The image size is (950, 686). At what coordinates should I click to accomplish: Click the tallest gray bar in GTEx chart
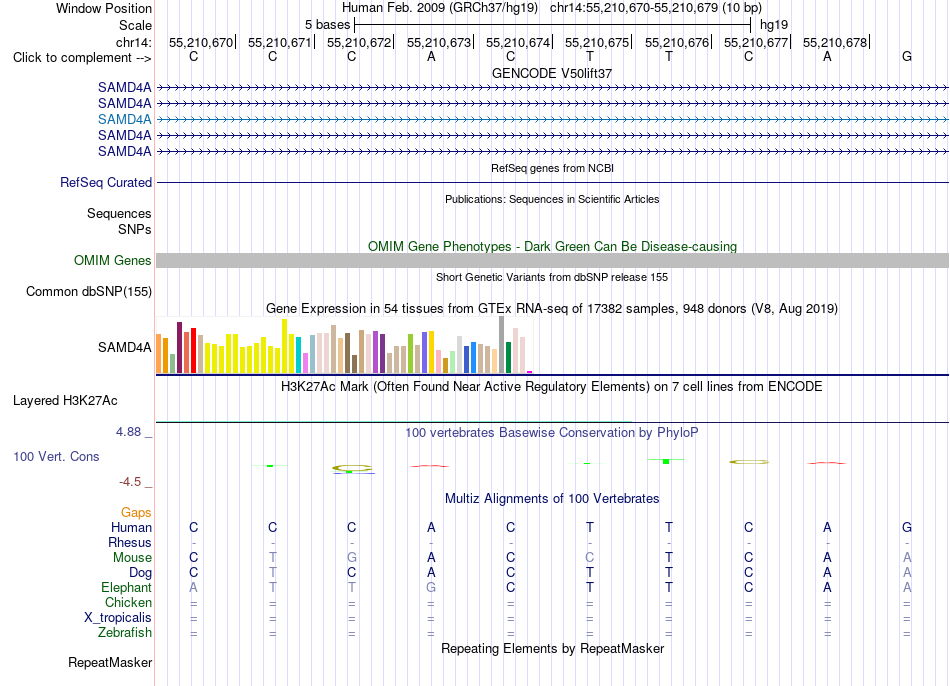[x=502, y=345]
